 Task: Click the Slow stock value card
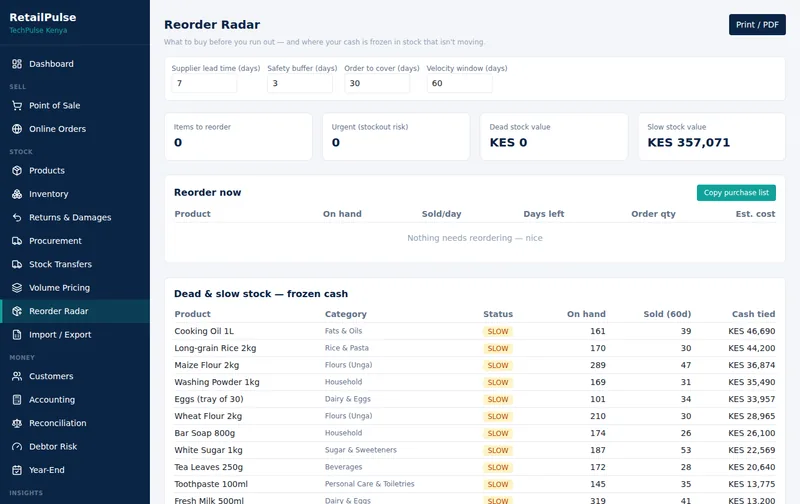coord(712,137)
